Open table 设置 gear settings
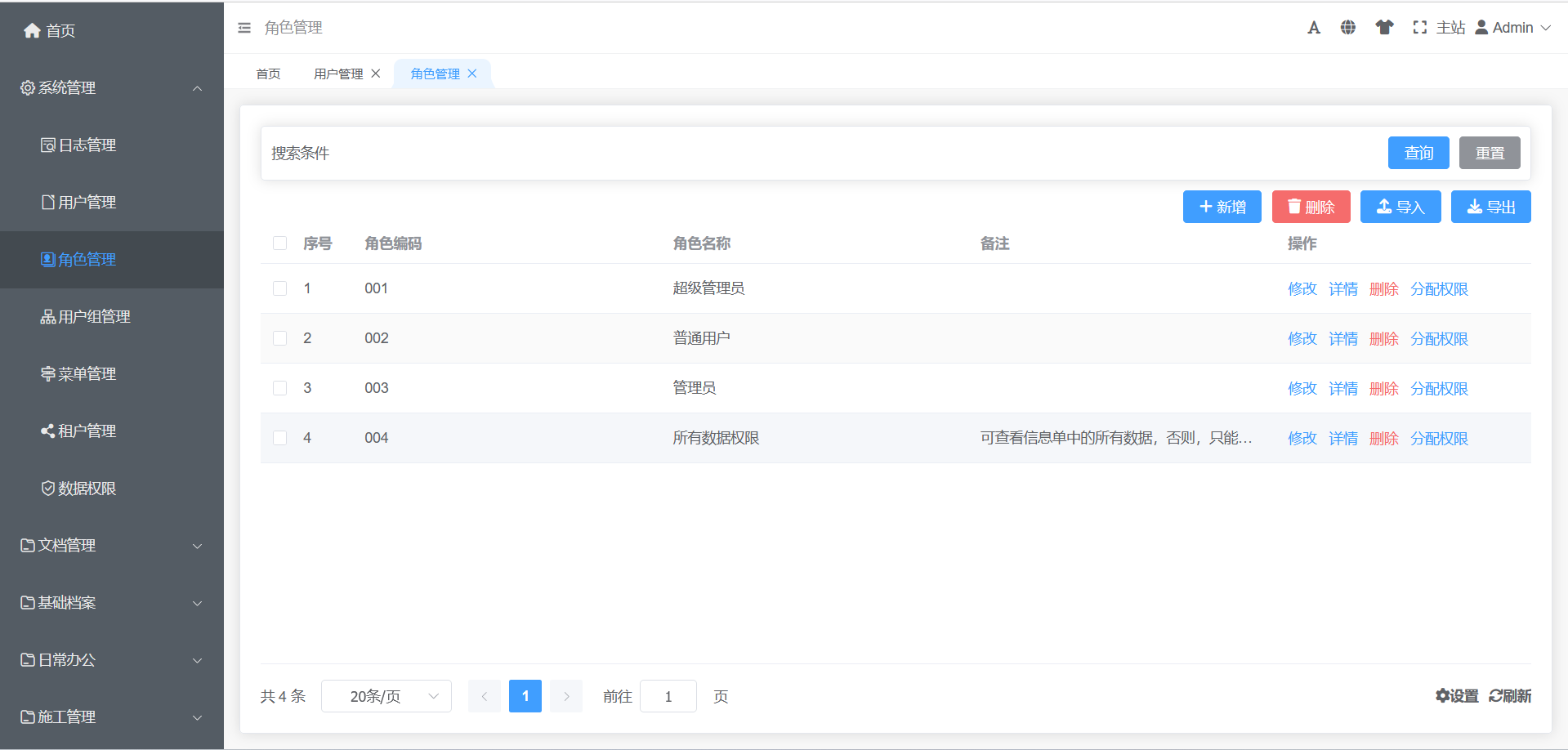Screen dimensions: 1568x750 [1457, 696]
